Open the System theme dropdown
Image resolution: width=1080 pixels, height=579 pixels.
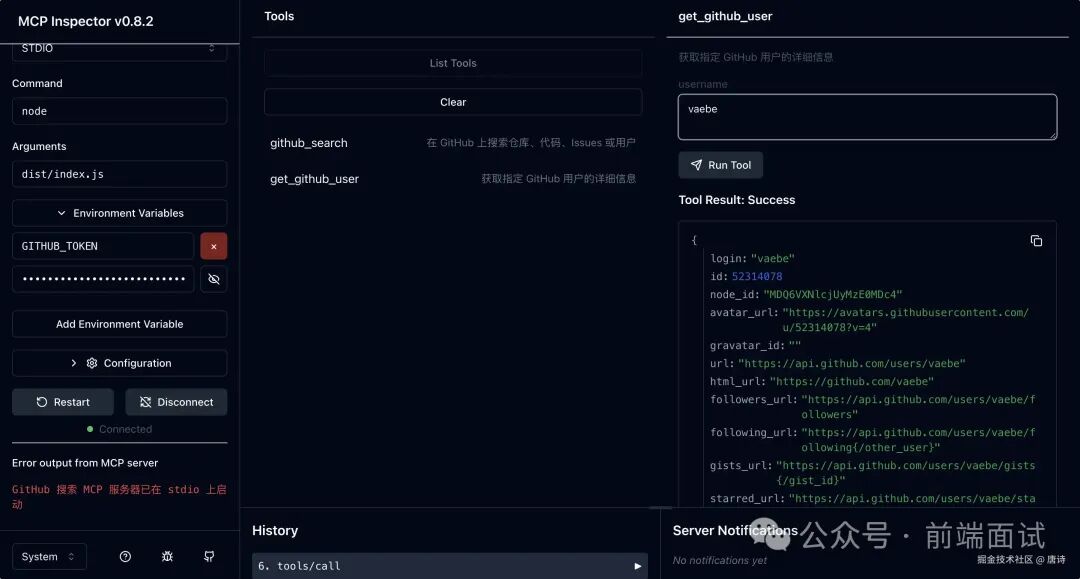tap(49, 556)
